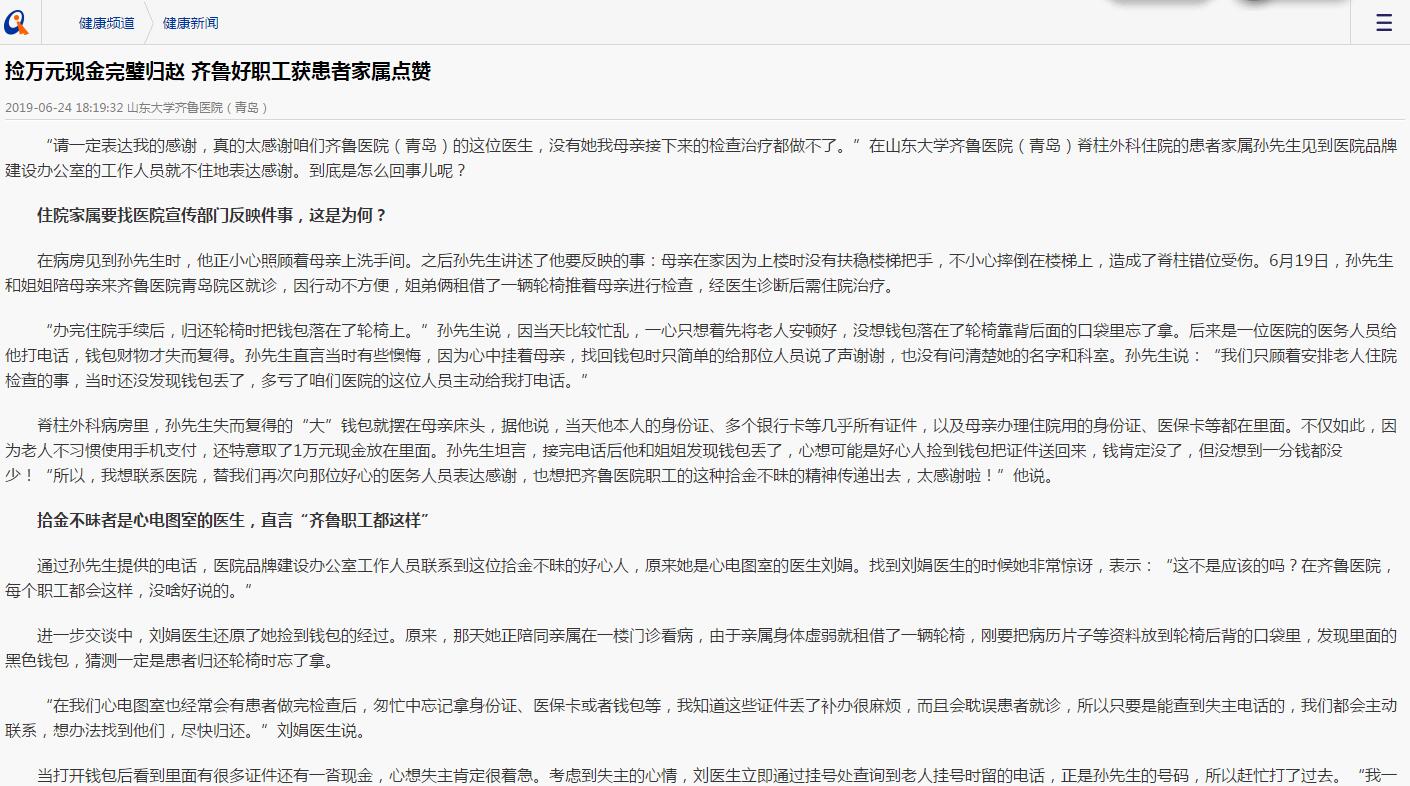The height and width of the screenshot is (786, 1410).
Task: Open 健康新闻 breadcrumb link
Action: [190, 23]
